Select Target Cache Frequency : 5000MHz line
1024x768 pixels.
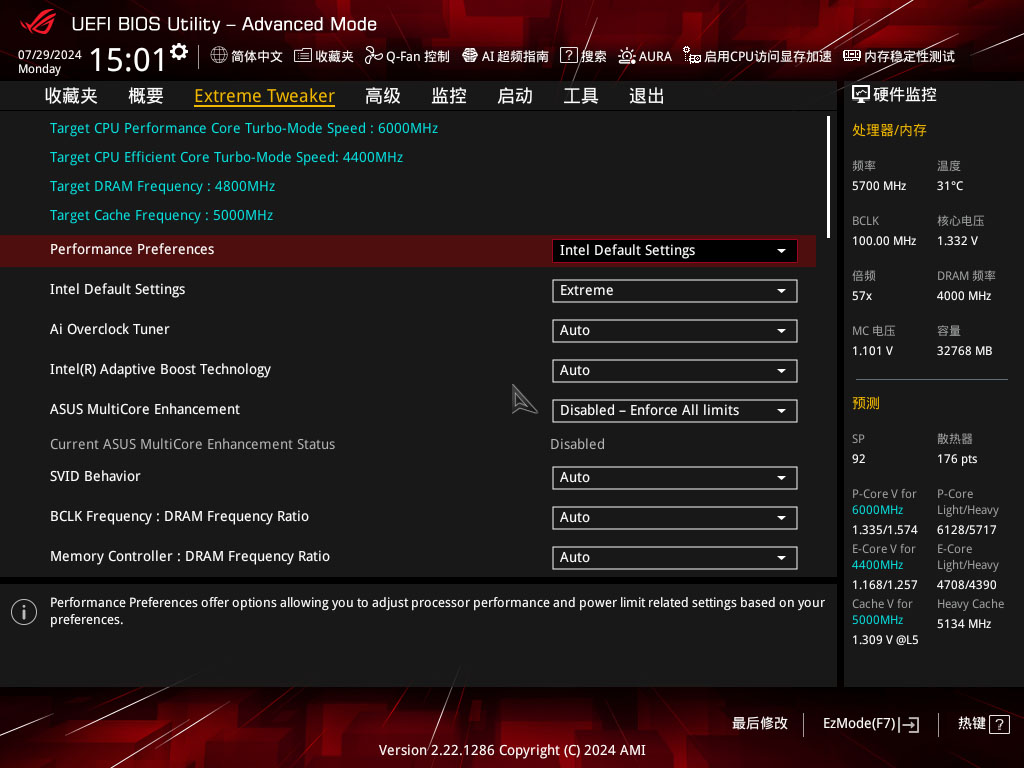(161, 216)
